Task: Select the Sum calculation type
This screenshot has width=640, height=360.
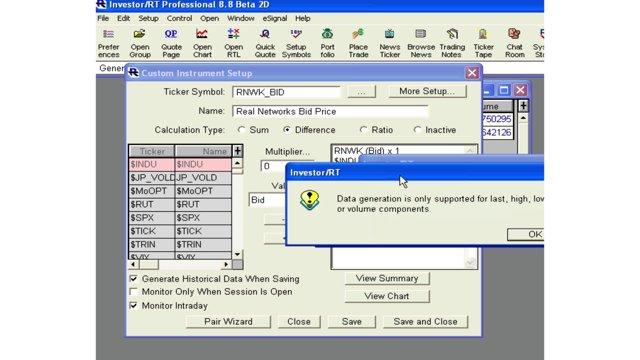Action: click(241, 130)
